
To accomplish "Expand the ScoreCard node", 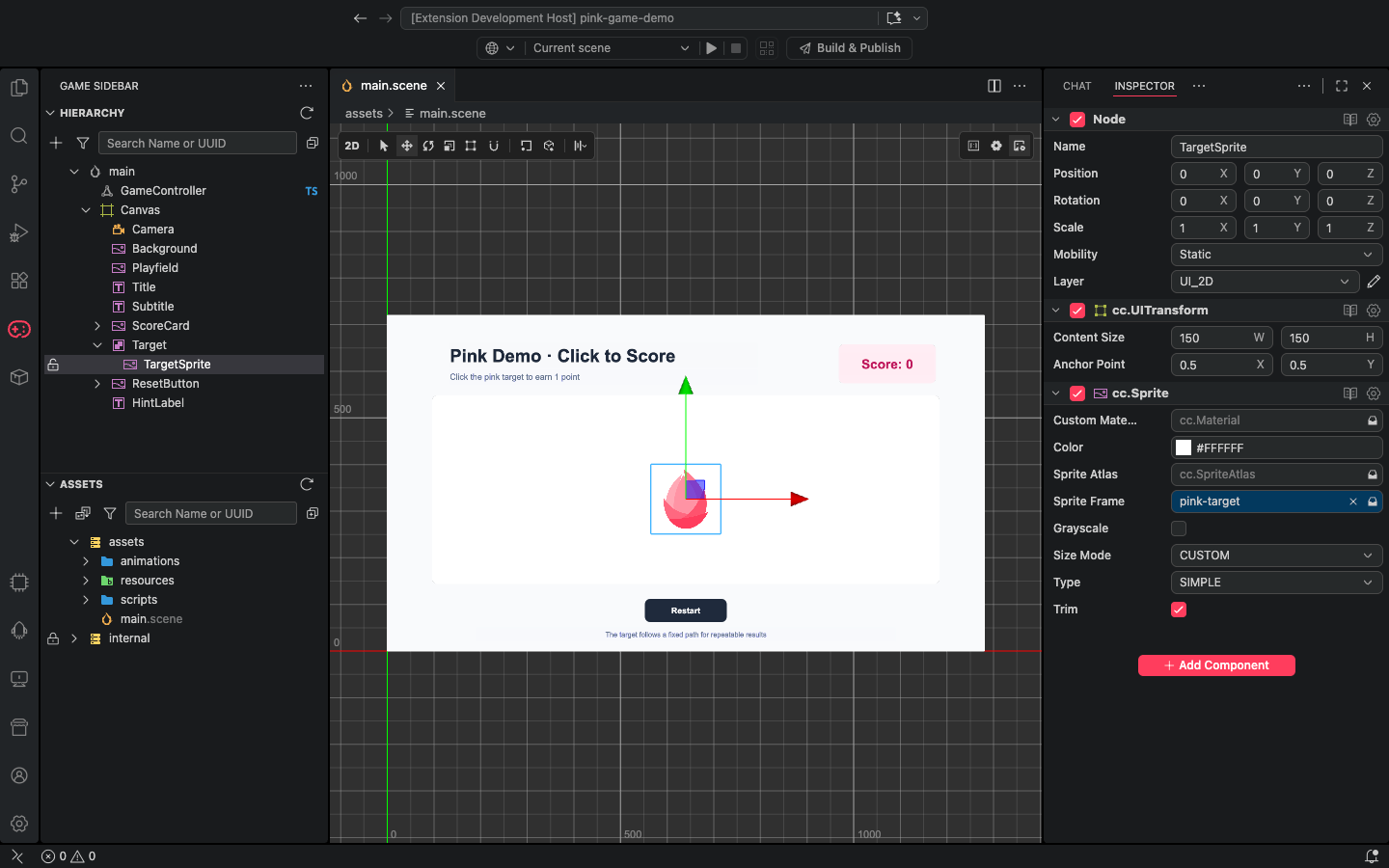I will click(x=97, y=326).
